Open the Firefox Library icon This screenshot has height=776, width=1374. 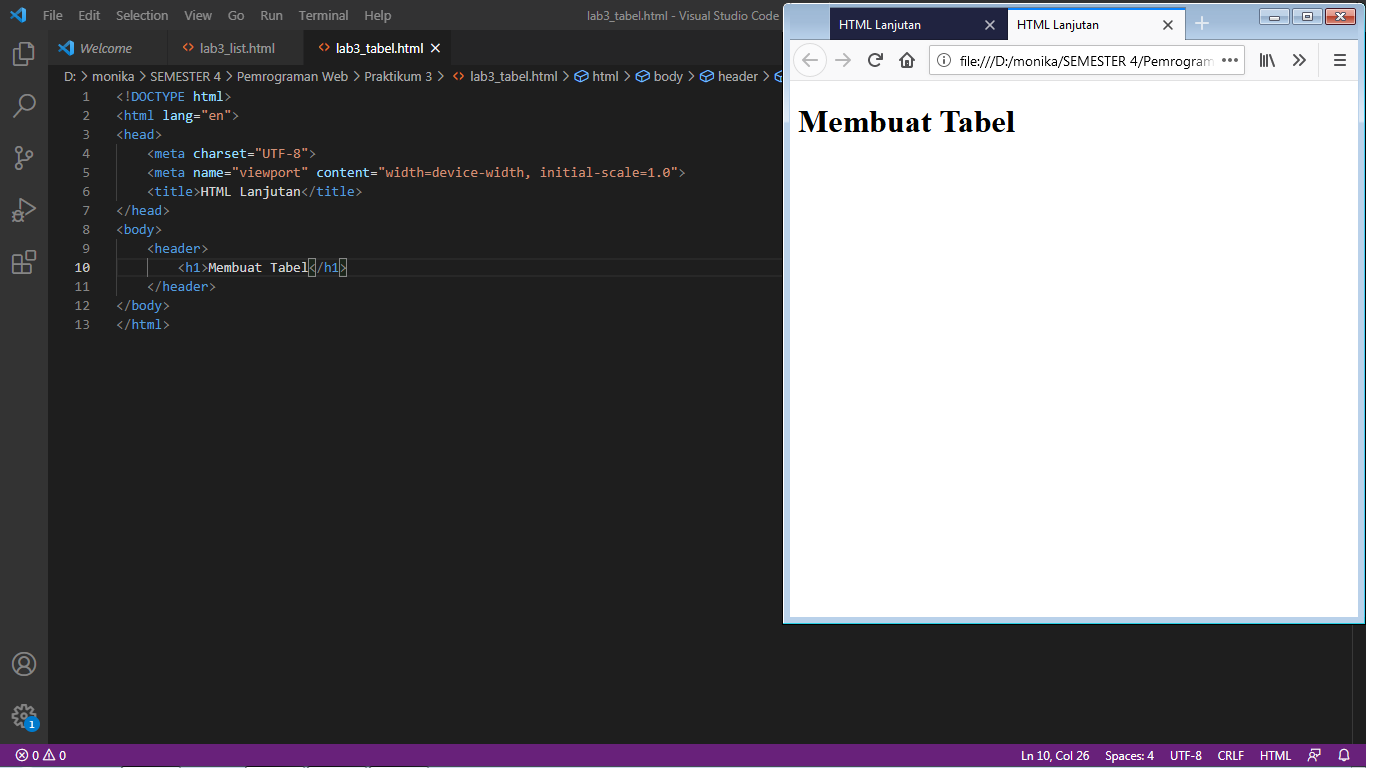1266,60
